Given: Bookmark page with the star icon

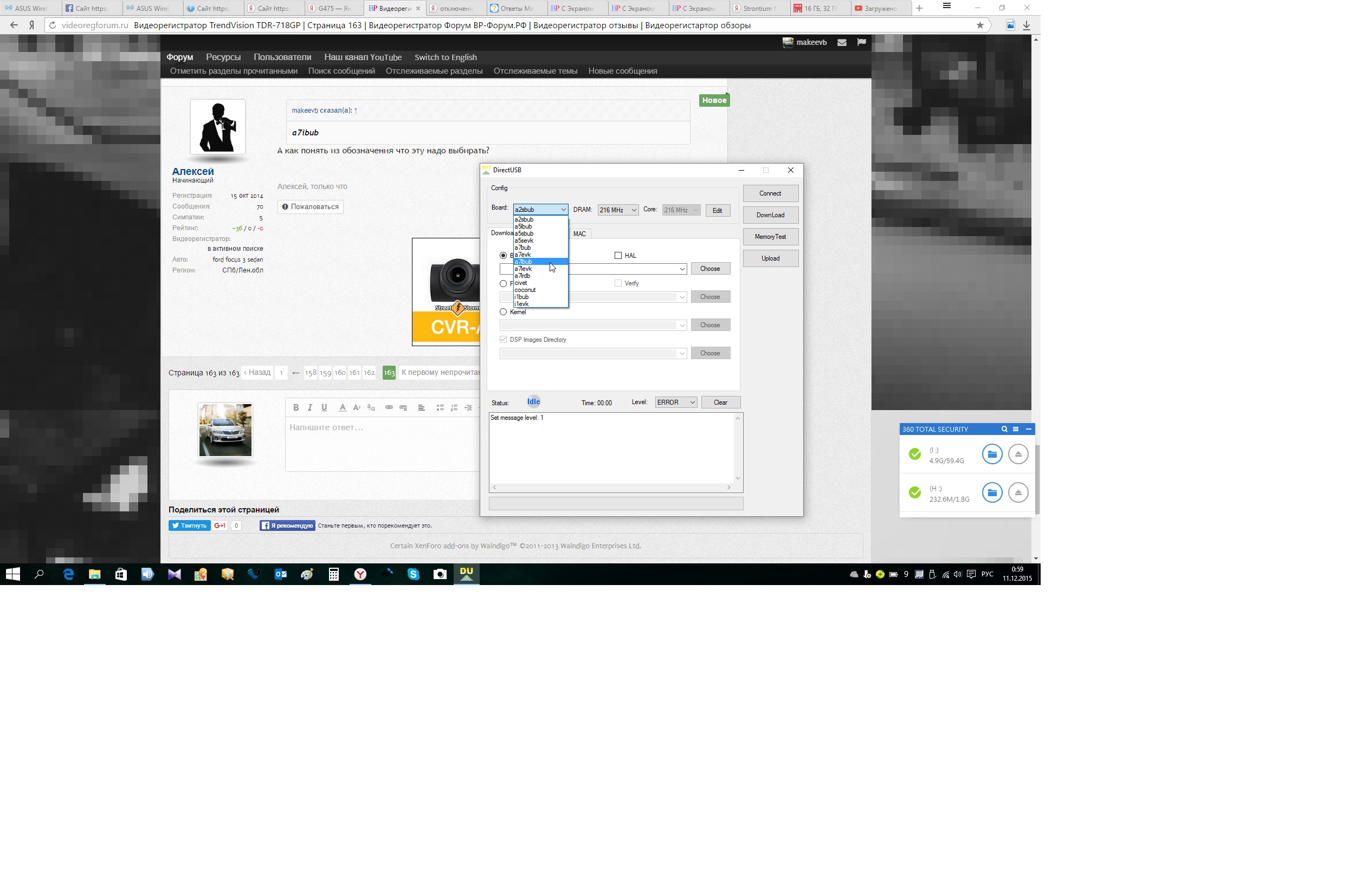Looking at the screenshot, I should [980, 25].
